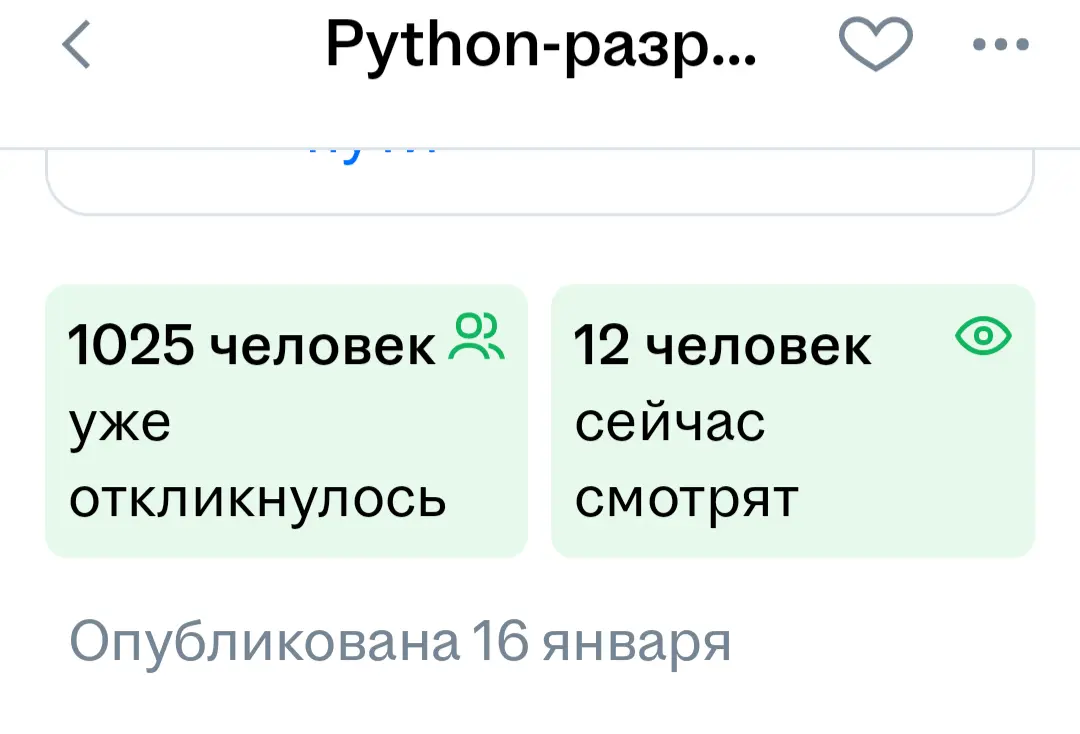The height and width of the screenshot is (734, 1080).
Task: Tap the "Python-разр..." header title
Action: 540,46
